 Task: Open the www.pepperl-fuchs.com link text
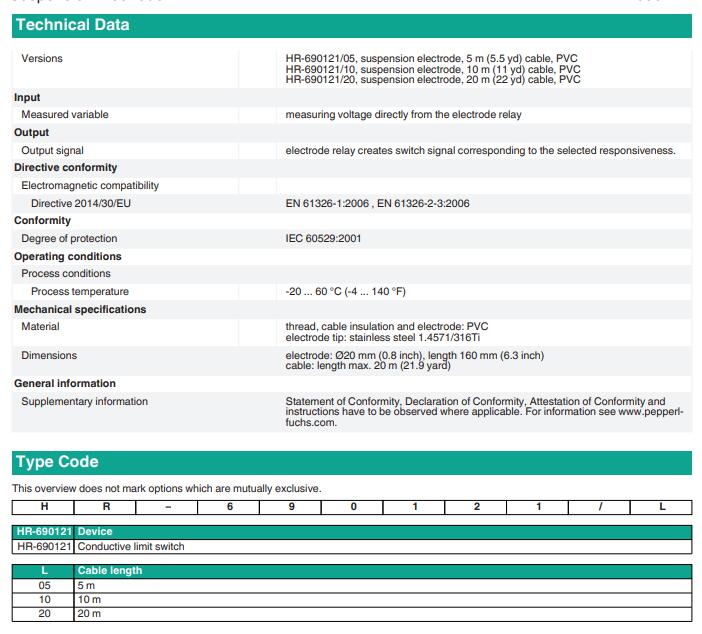pos(648,412)
